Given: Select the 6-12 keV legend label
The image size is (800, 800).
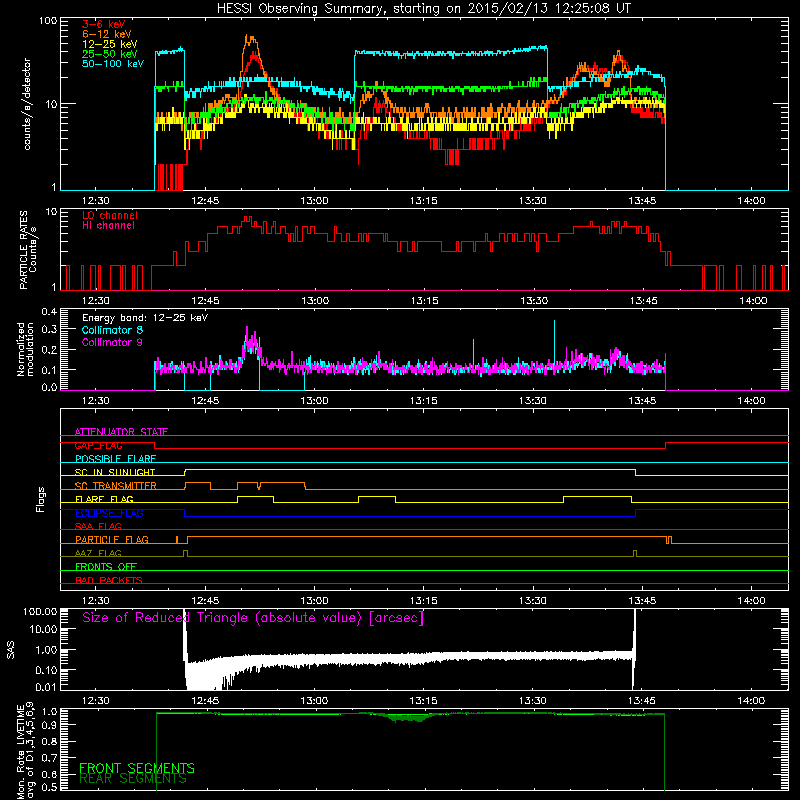Looking at the screenshot, I should tap(107, 34).
